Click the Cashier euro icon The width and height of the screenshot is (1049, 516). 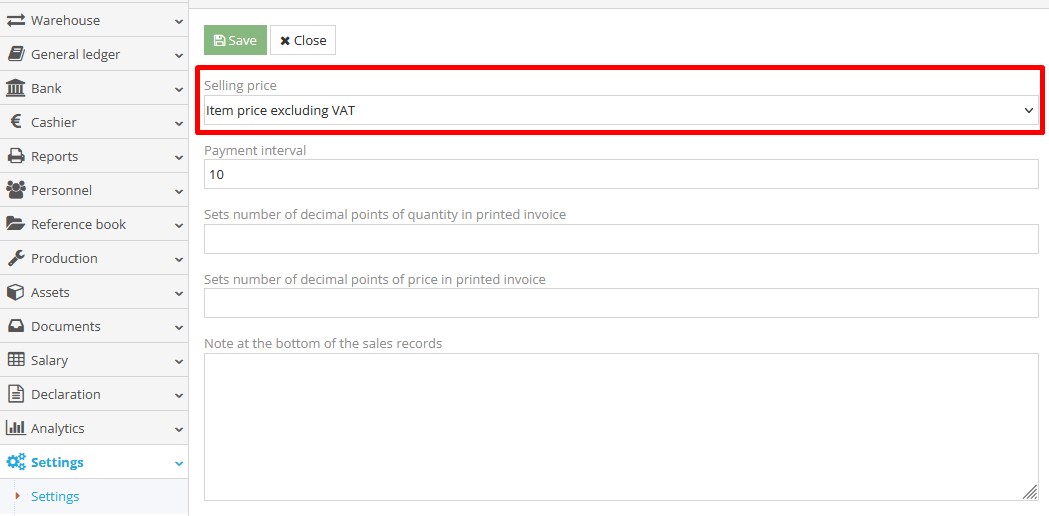[16, 122]
